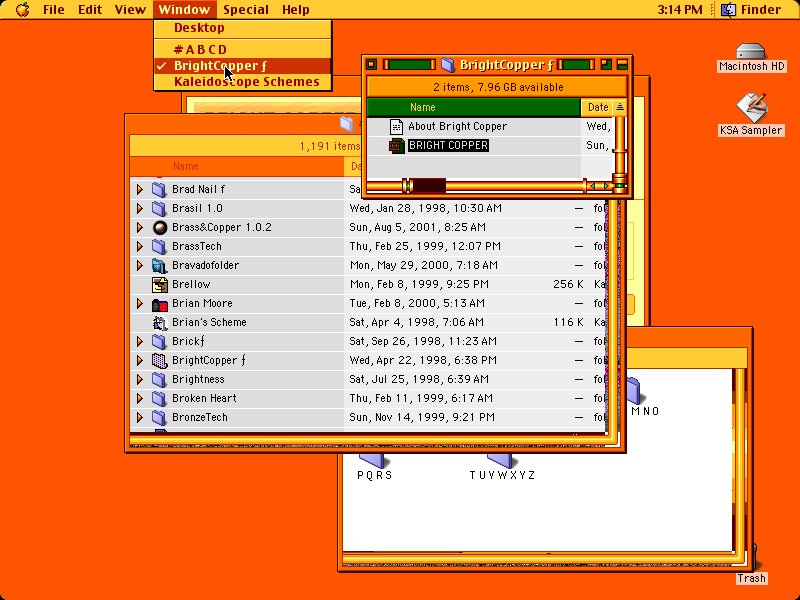This screenshot has width=800, height=600.
Task: Click the 256 K size value
Action: 568,284
